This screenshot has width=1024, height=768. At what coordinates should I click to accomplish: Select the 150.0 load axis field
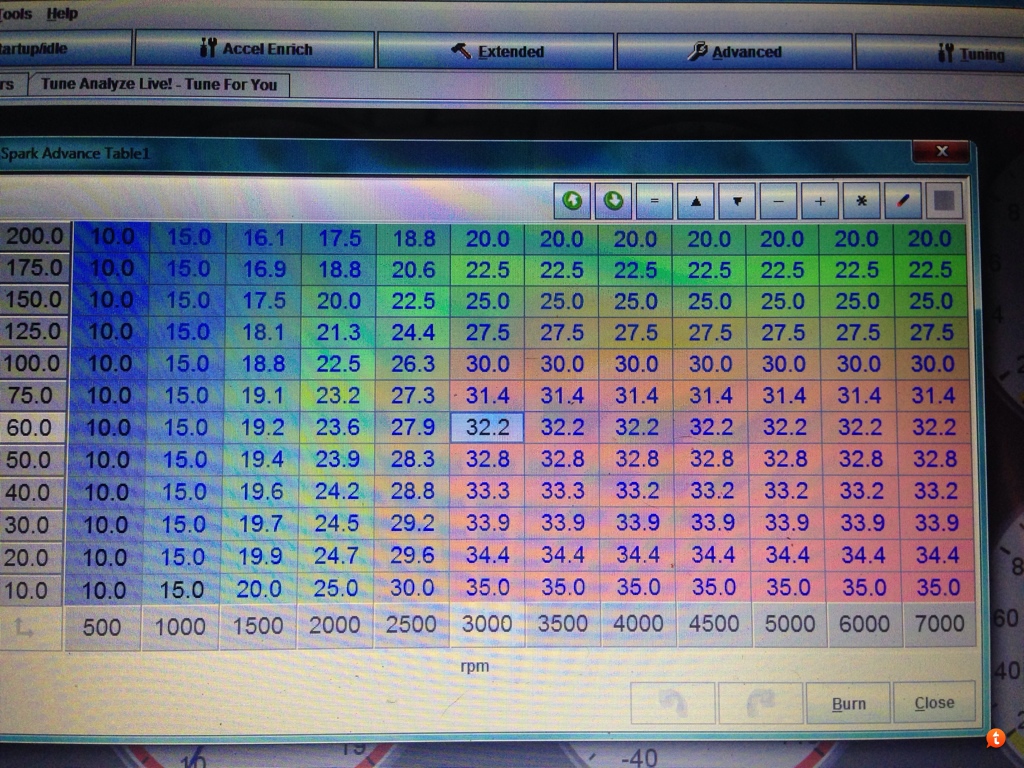[x=33, y=299]
